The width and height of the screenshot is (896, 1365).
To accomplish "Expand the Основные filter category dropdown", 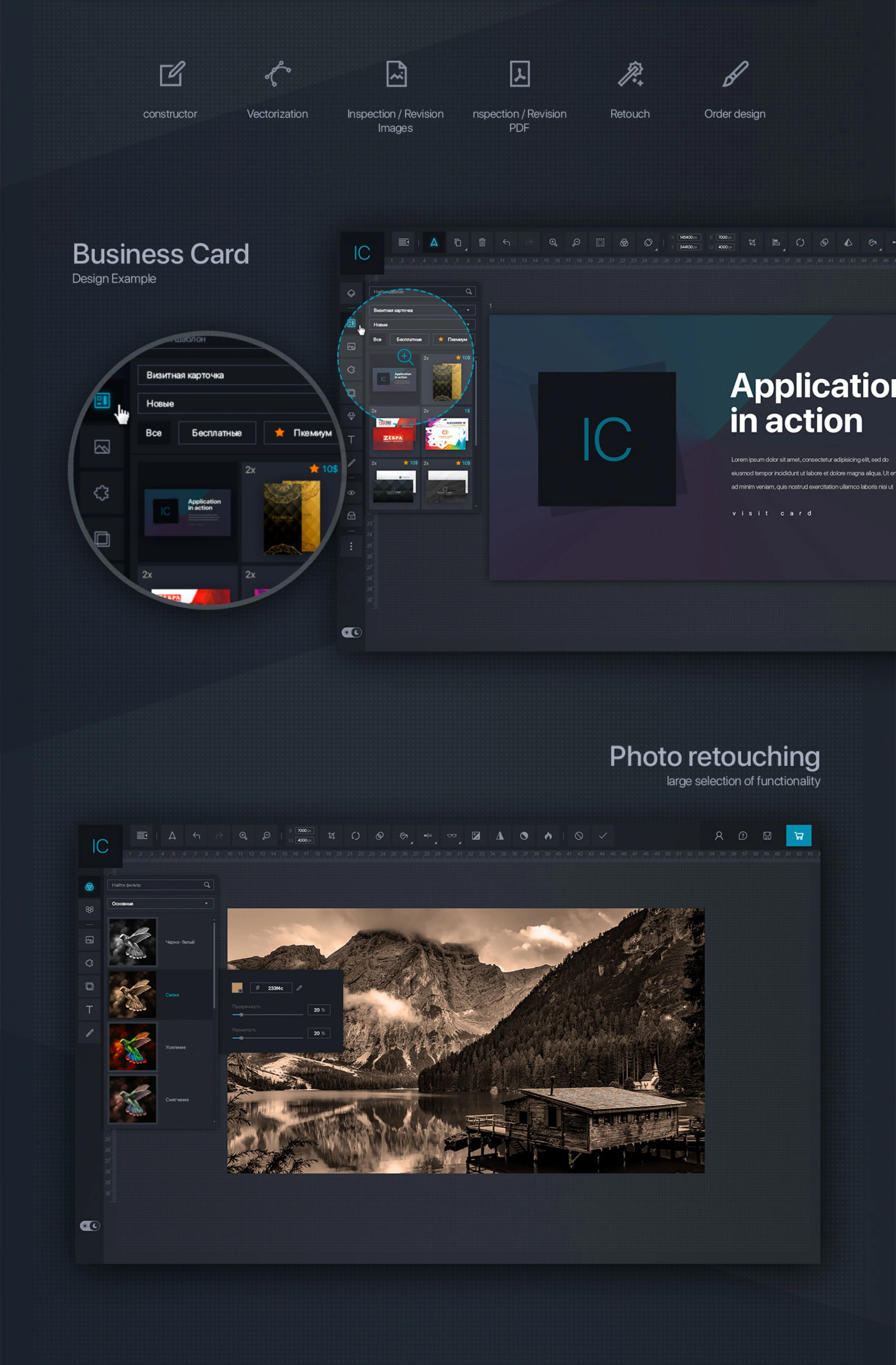I will pos(161,903).
